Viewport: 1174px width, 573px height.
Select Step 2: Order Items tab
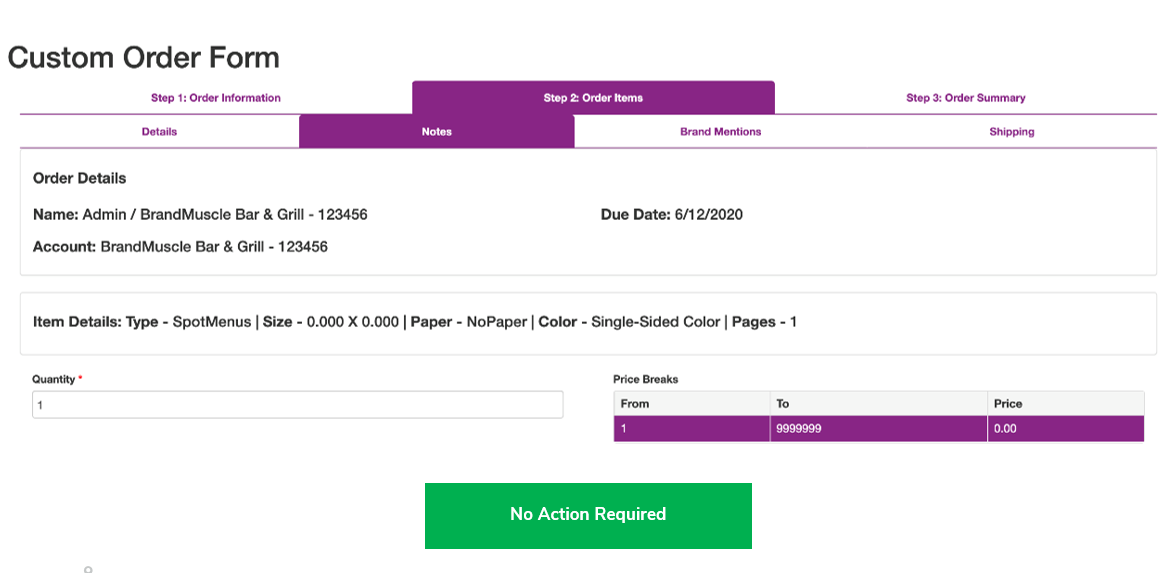click(593, 97)
